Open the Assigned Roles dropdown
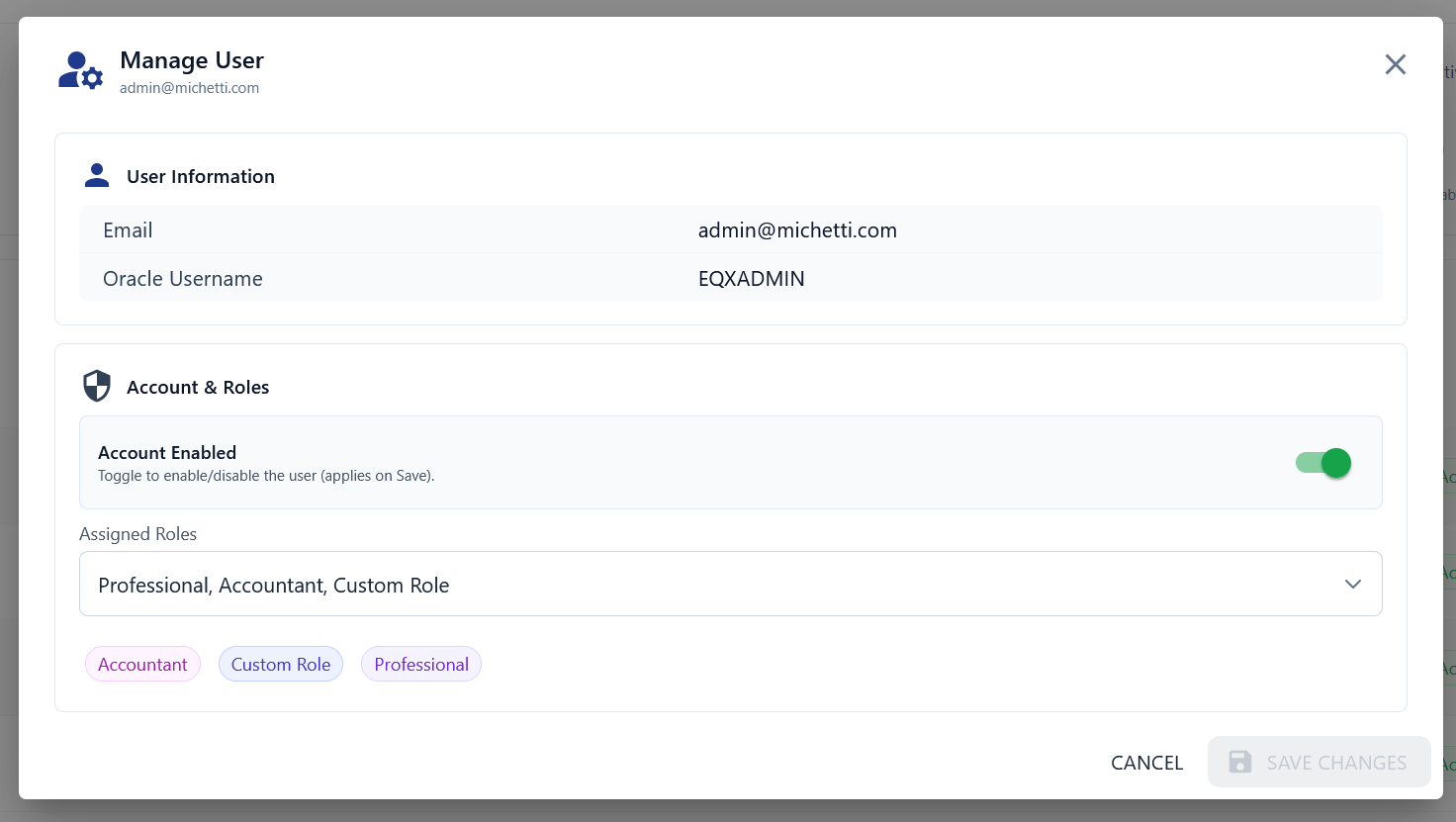This screenshot has height=822, width=1456. point(730,584)
